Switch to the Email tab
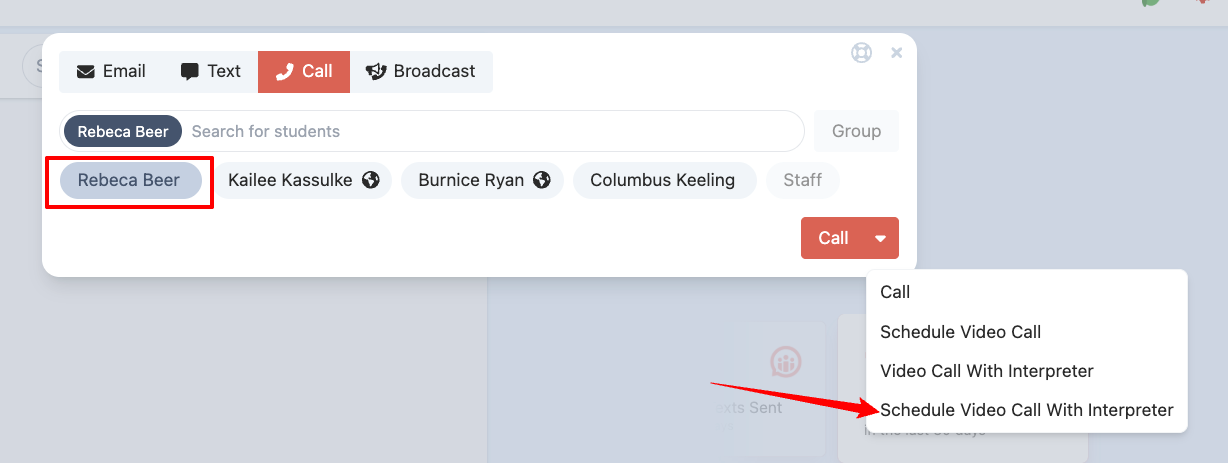Screen dimensions: 1228x463 pyautogui.click(x=111, y=71)
